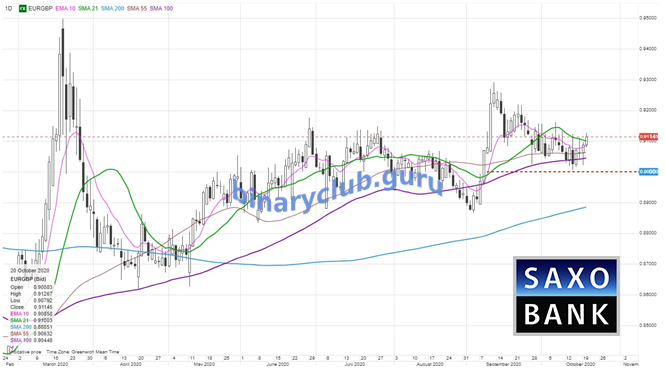Click the June 2020 label on time axis
The height and width of the screenshot is (372, 666).
pos(278,364)
